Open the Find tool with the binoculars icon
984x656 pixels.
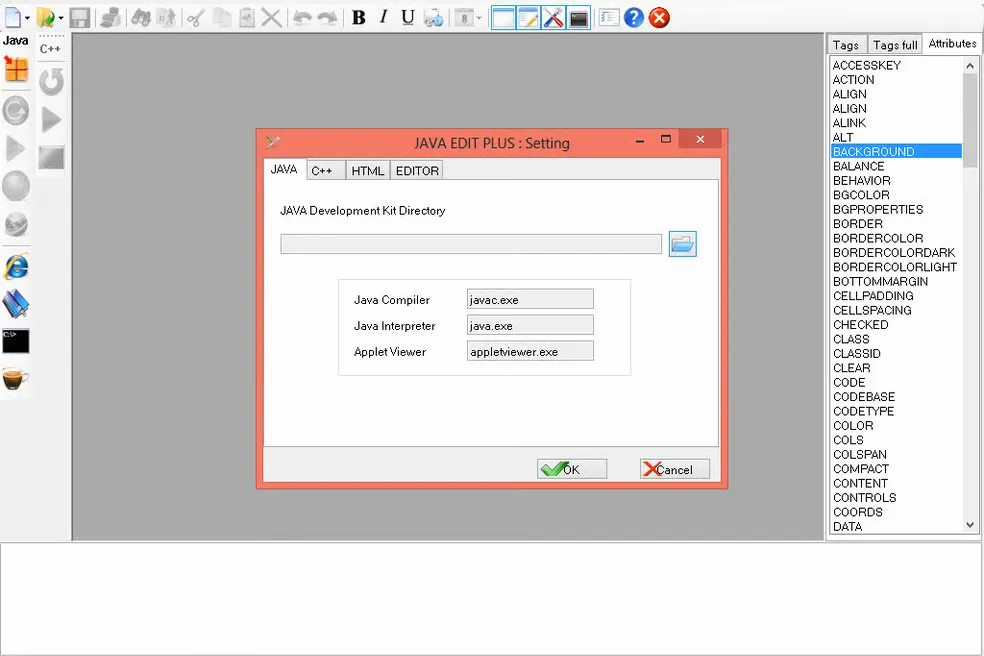(140, 17)
